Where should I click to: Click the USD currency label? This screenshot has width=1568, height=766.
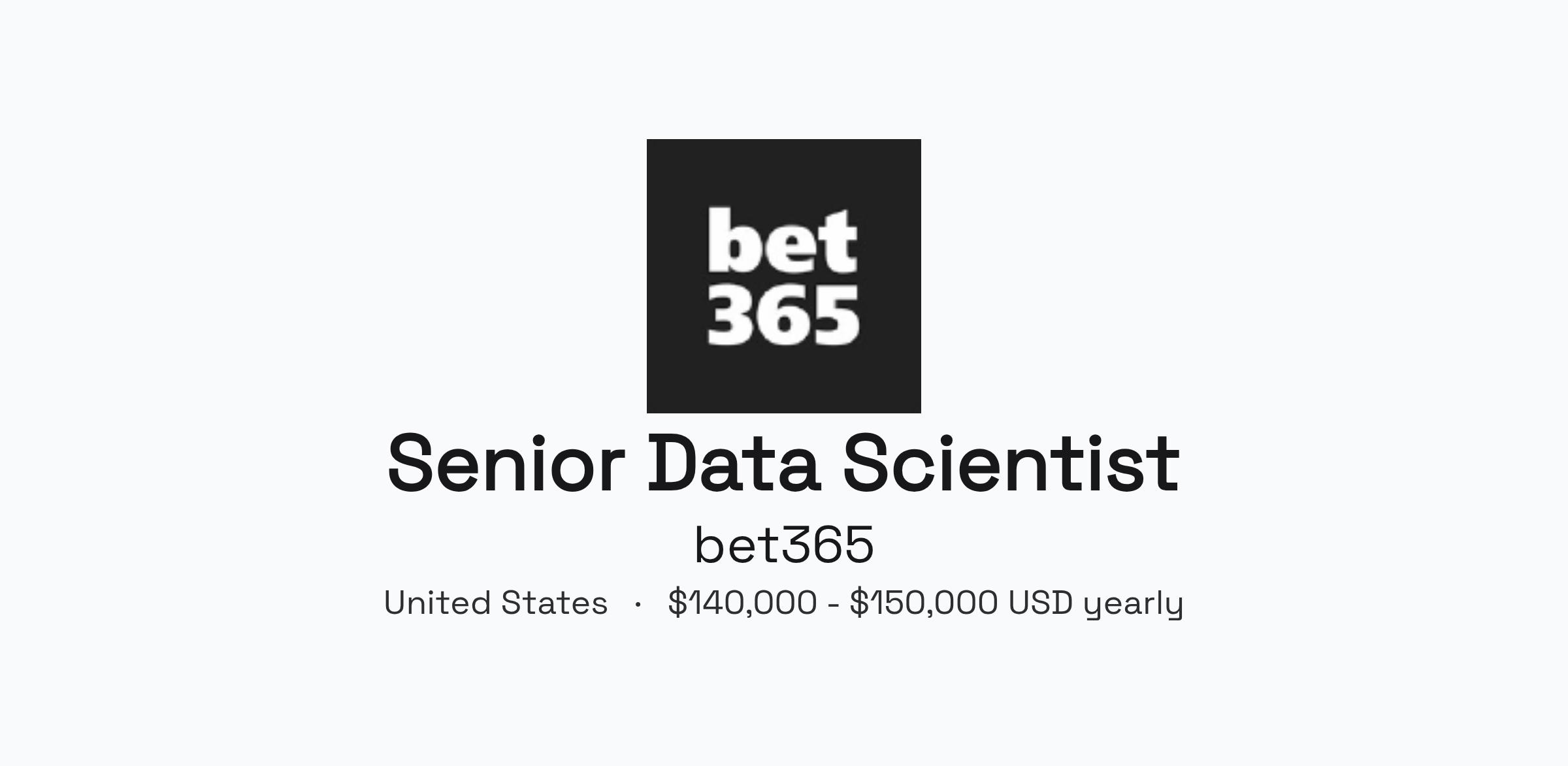pos(1041,602)
